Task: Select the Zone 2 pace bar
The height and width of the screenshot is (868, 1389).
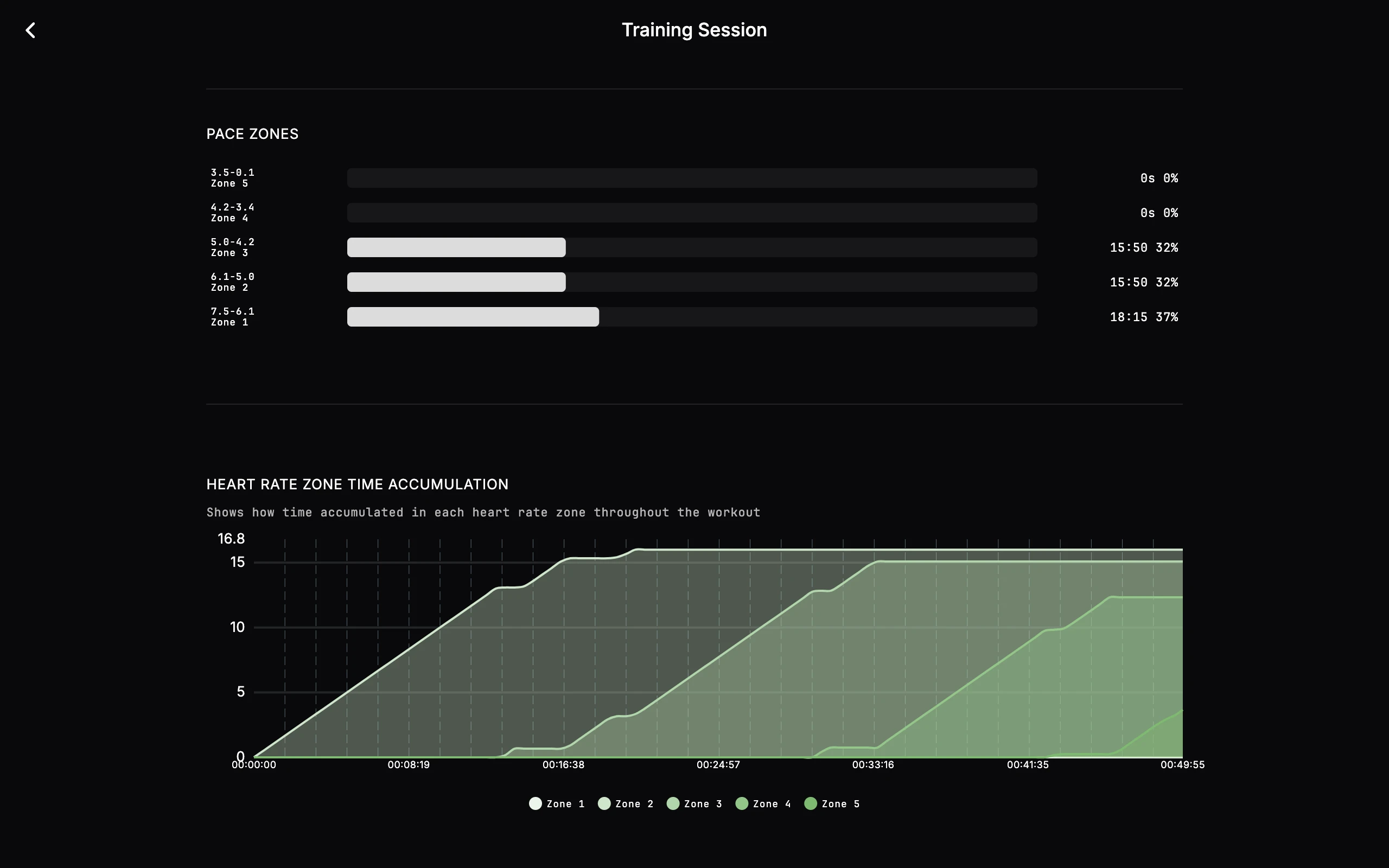Action: click(692, 282)
